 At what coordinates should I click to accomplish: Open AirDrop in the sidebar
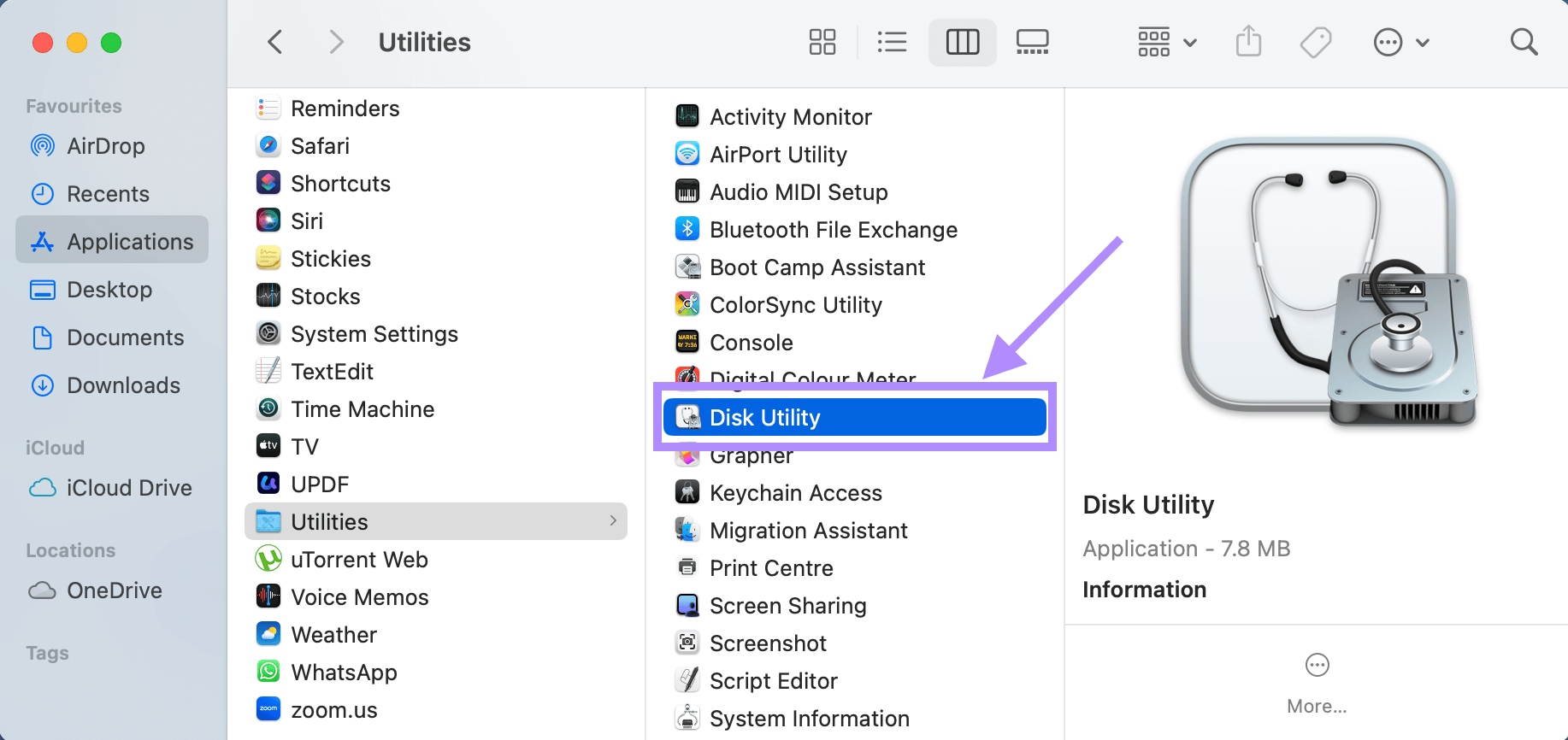tap(112, 146)
